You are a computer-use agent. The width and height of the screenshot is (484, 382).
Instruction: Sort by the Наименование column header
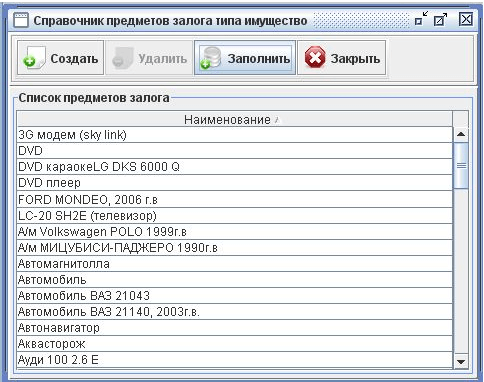(235, 119)
